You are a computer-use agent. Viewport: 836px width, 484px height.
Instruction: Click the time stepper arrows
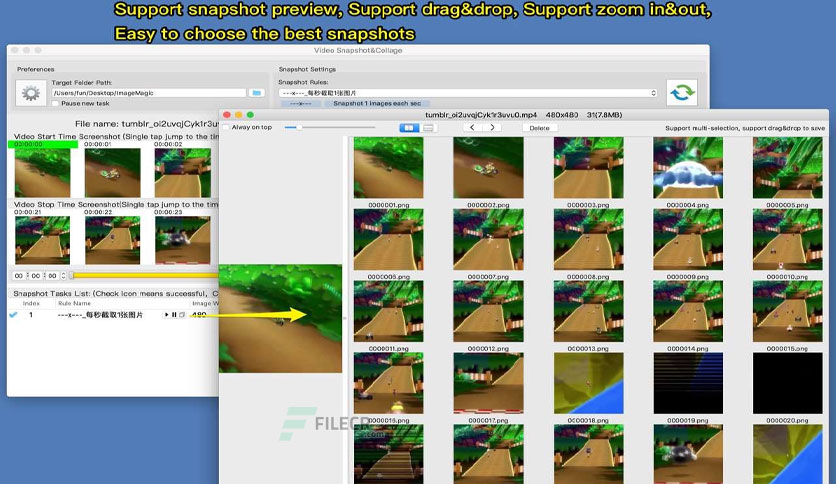click(x=63, y=276)
